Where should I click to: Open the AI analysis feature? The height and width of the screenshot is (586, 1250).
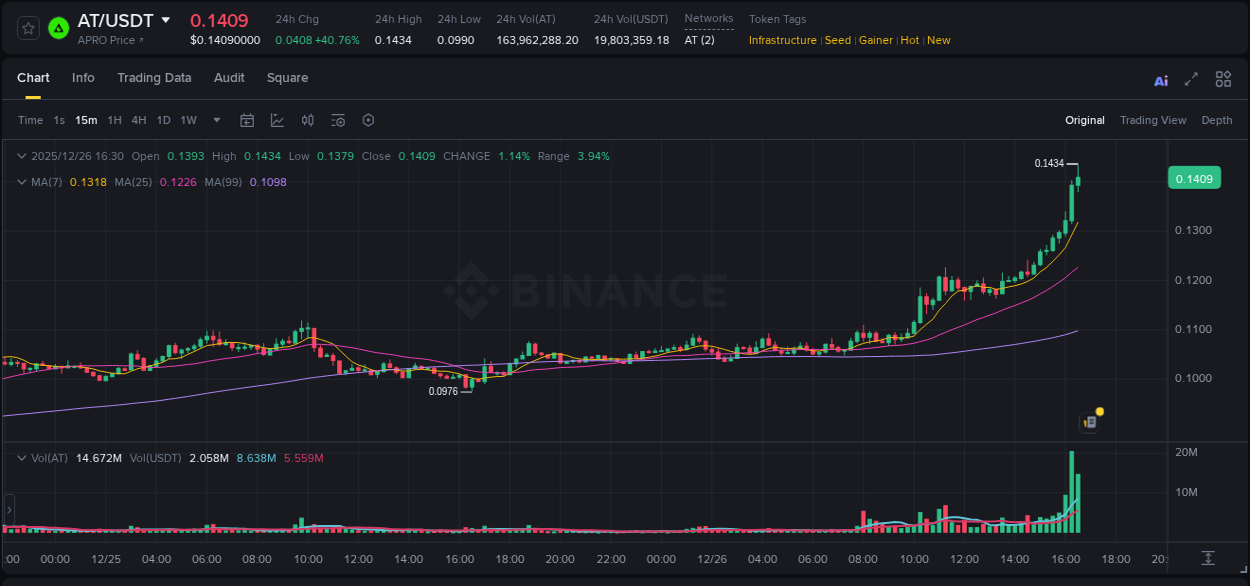(1160, 78)
